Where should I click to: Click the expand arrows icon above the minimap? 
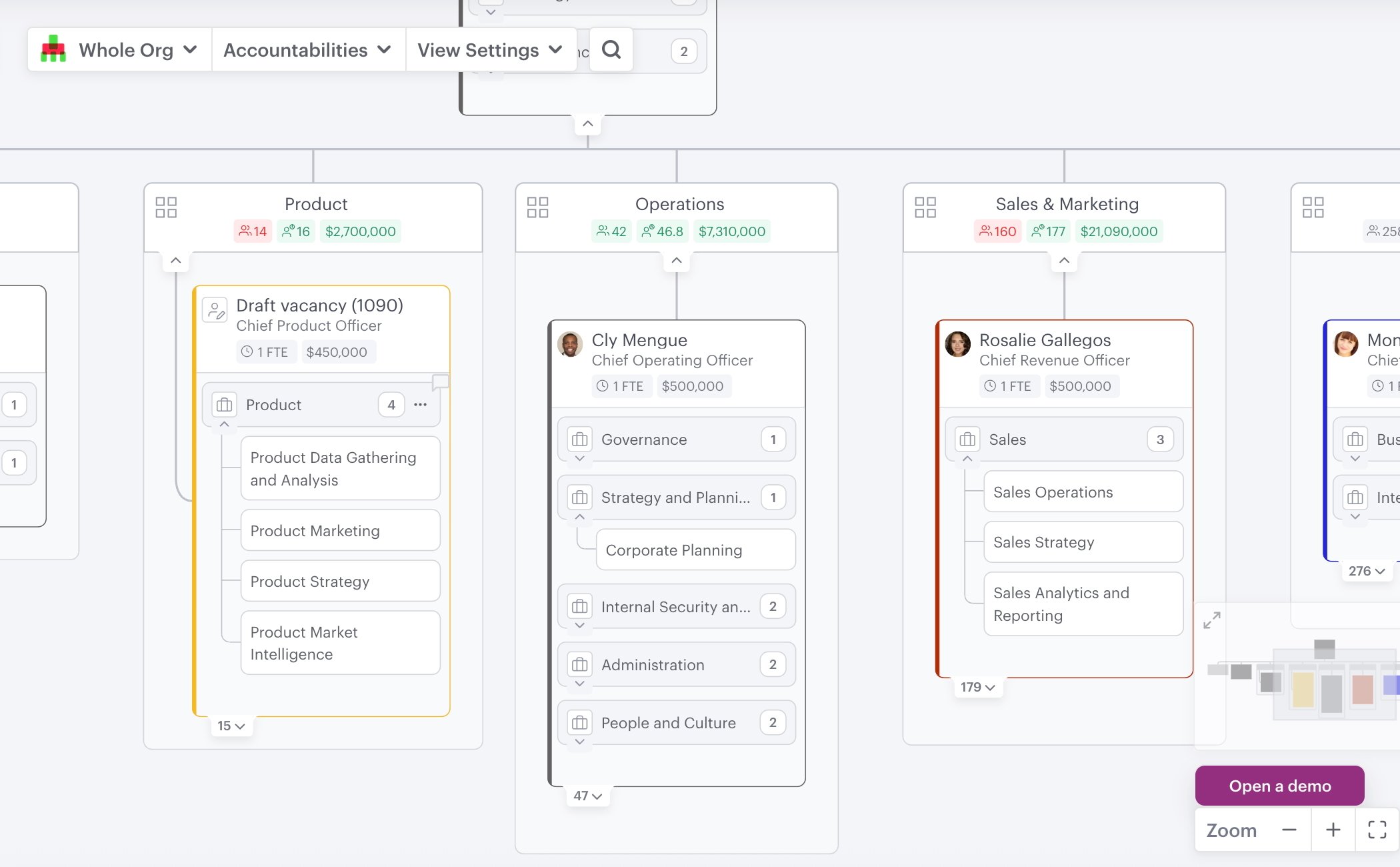(x=1212, y=620)
